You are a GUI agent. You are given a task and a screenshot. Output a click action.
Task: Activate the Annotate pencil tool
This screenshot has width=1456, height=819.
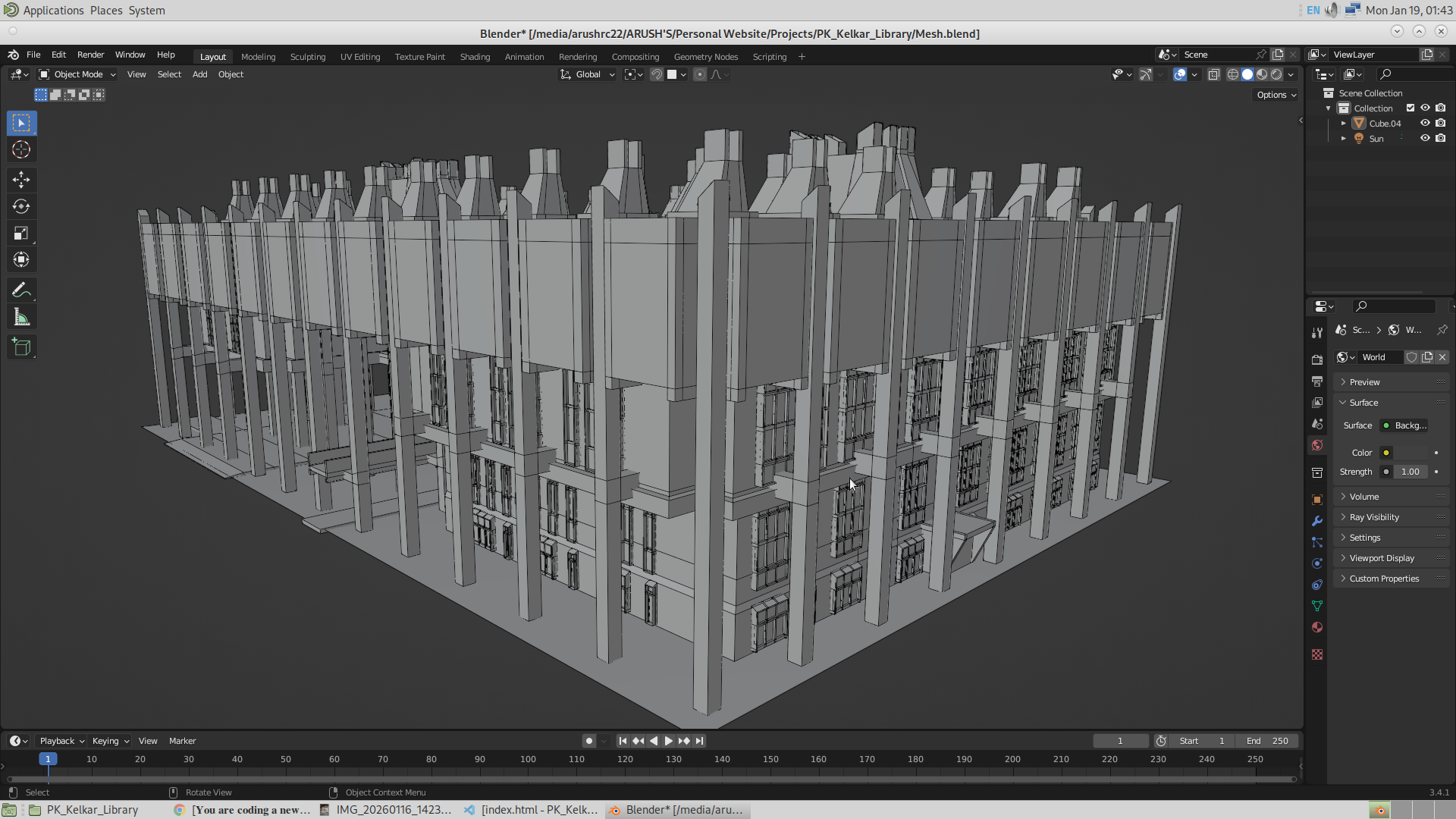coord(21,290)
